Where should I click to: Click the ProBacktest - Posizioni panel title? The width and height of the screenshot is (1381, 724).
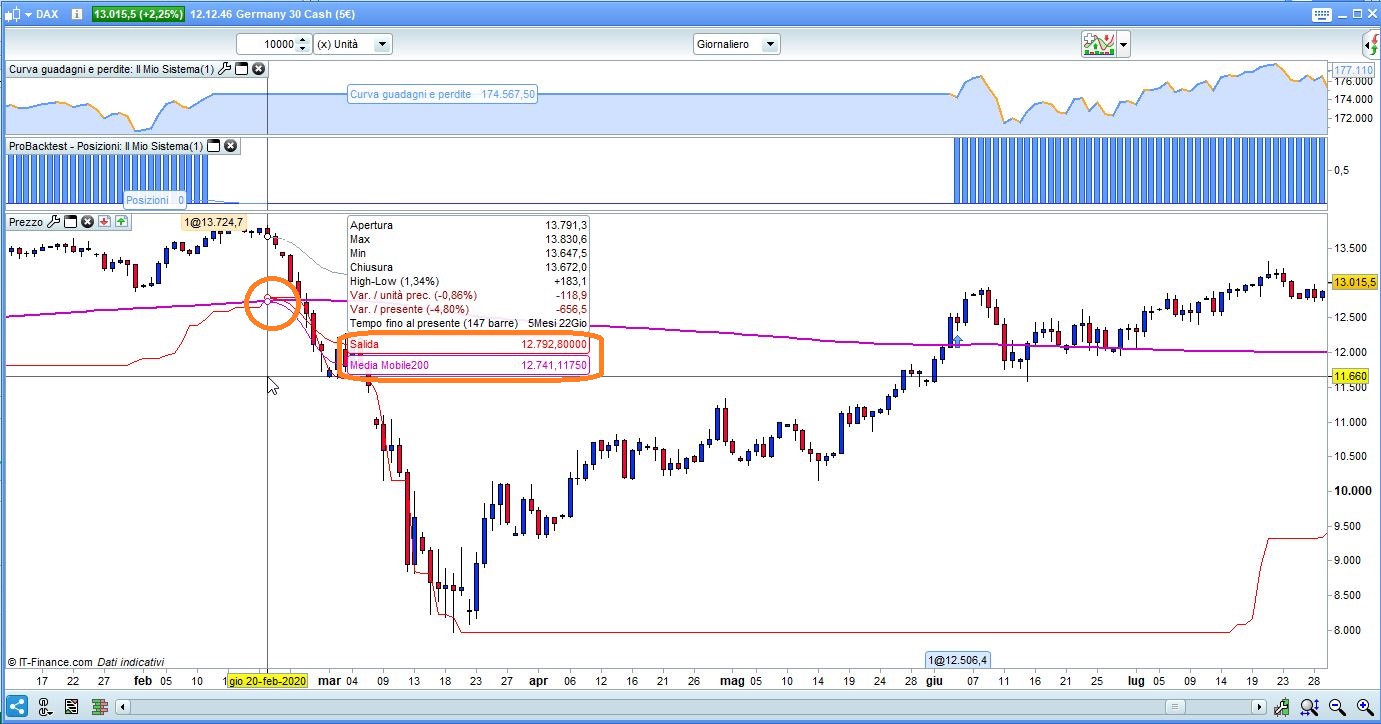point(106,146)
